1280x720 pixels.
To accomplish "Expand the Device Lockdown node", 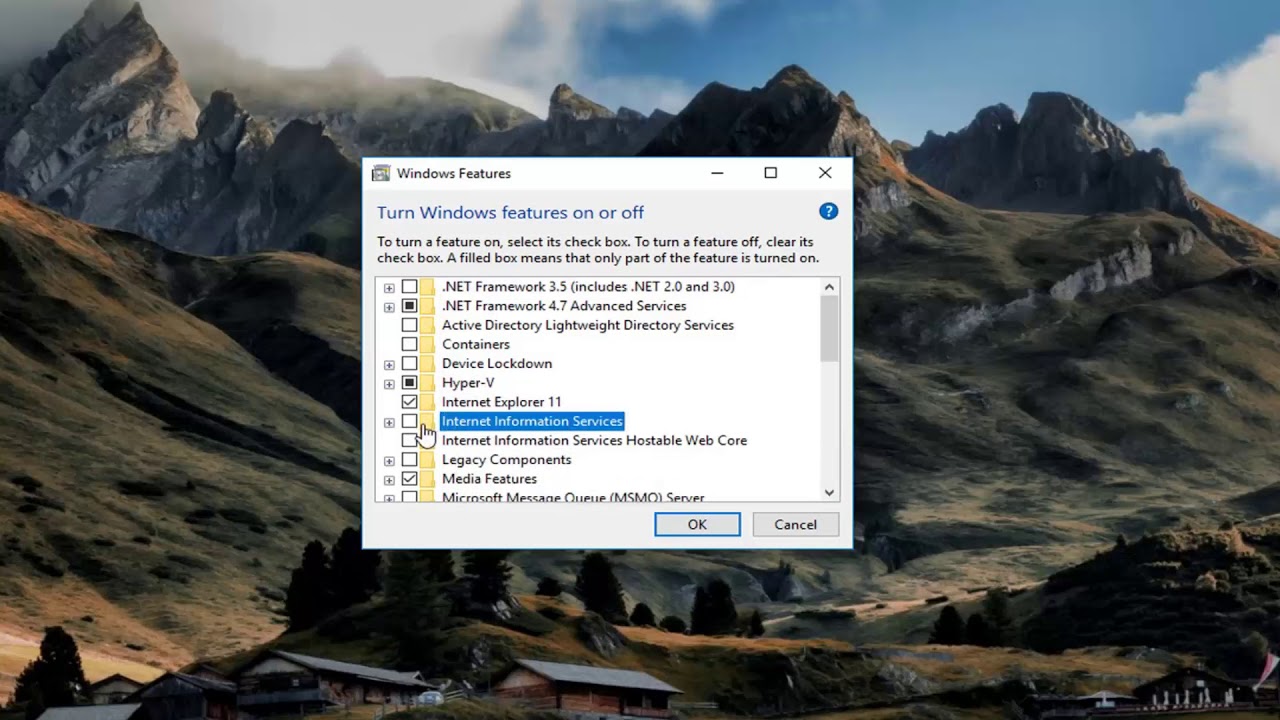I will (x=389, y=365).
